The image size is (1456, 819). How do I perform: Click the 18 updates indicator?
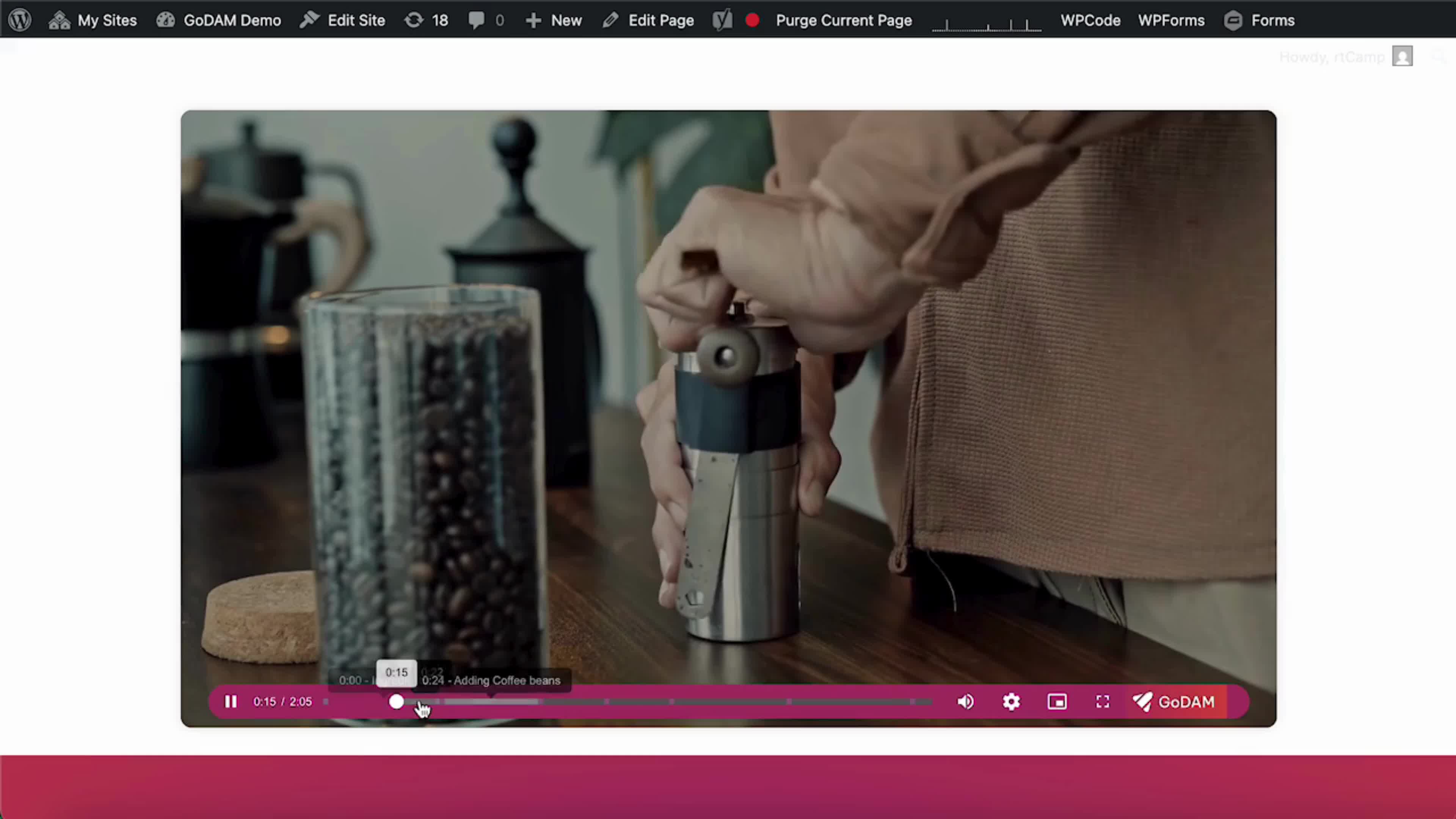(427, 20)
